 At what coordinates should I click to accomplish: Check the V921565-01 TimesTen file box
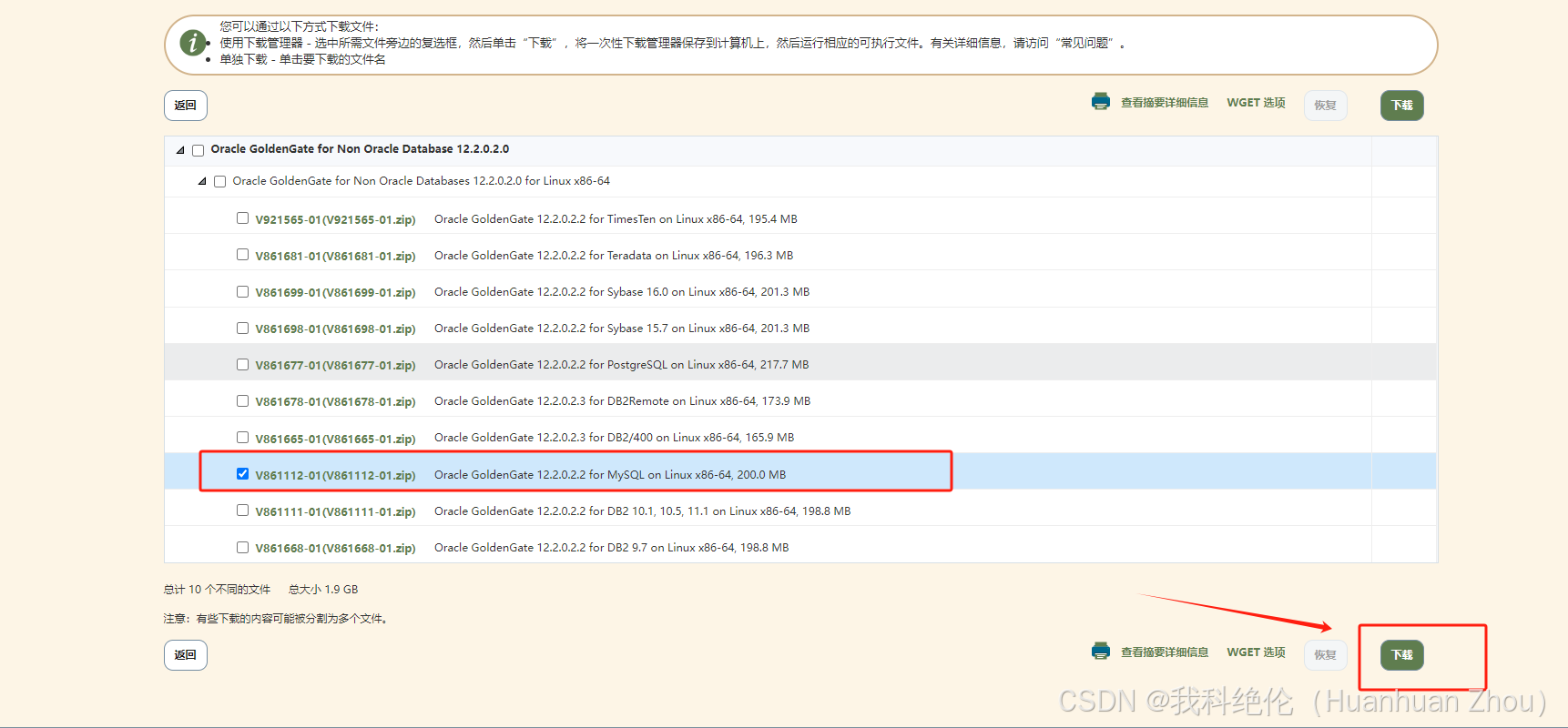pos(242,218)
